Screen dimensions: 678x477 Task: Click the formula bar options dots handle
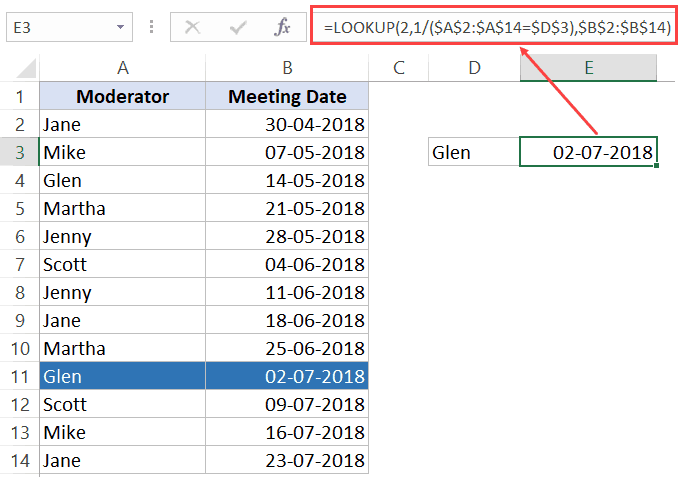pyautogui.click(x=151, y=27)
